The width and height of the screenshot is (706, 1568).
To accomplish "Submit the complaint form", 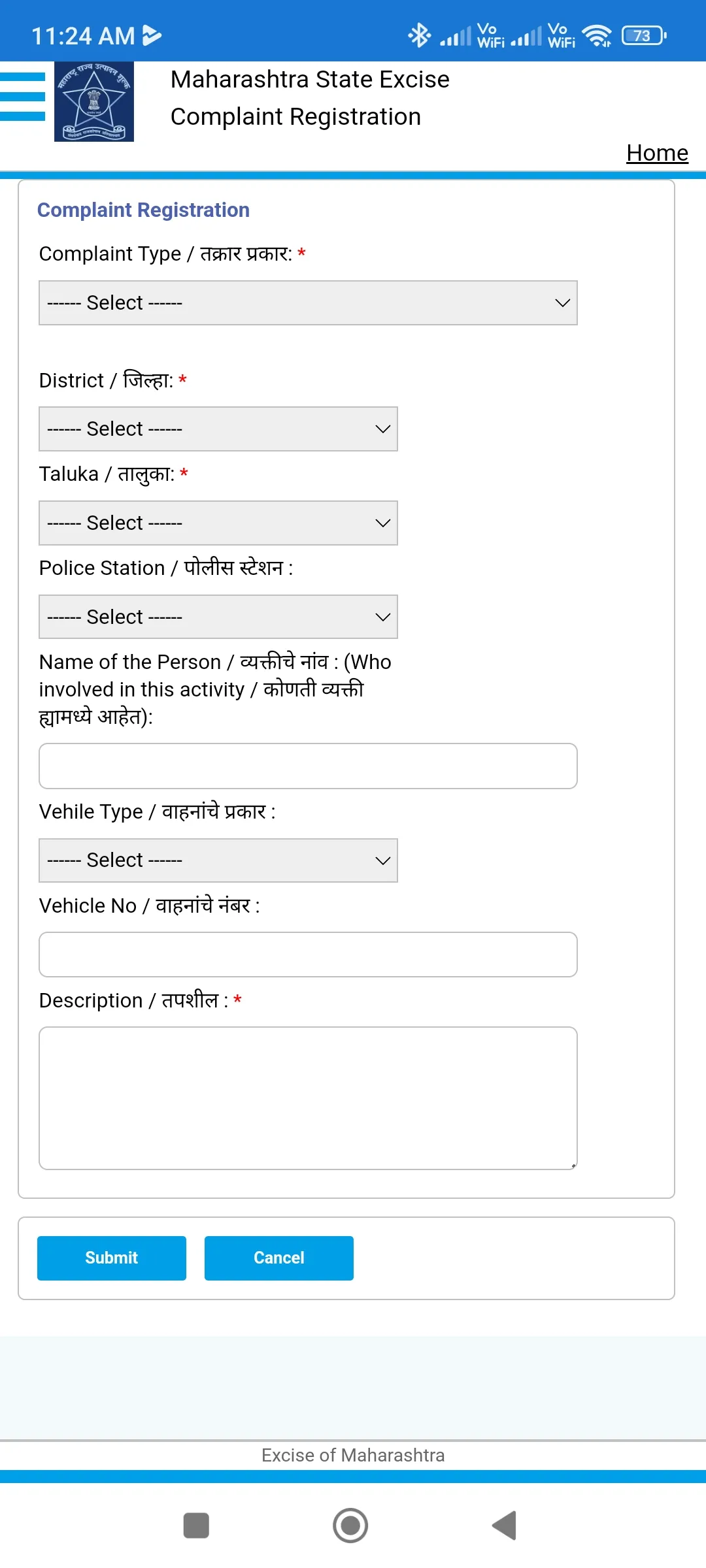I will click(x=112, y=1258).
